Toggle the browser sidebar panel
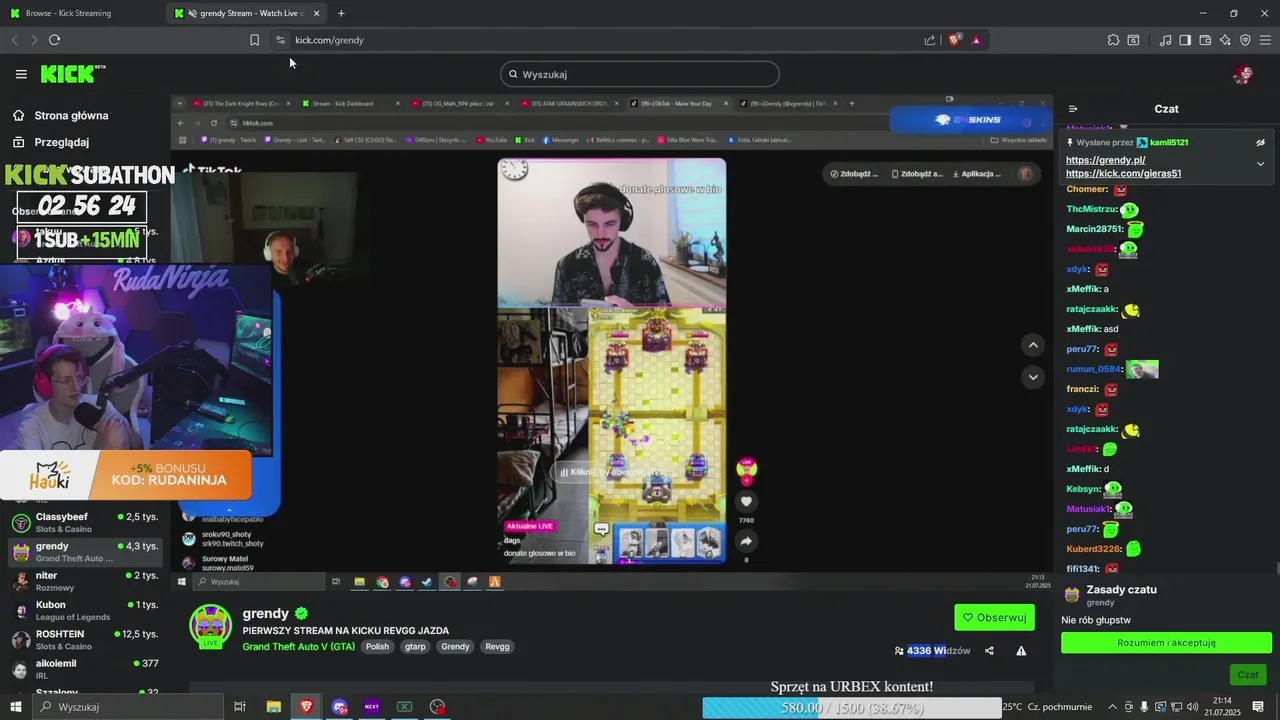The height and width of the screenshot is (720, 1280). tap(1185, 40)
